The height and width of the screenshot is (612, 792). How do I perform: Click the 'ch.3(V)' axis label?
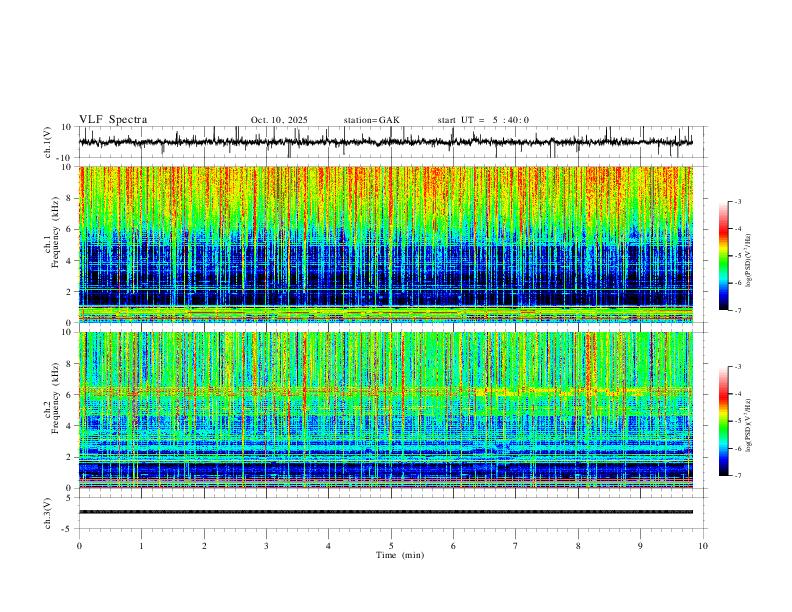pyautogui.click(x=48, y=514)
